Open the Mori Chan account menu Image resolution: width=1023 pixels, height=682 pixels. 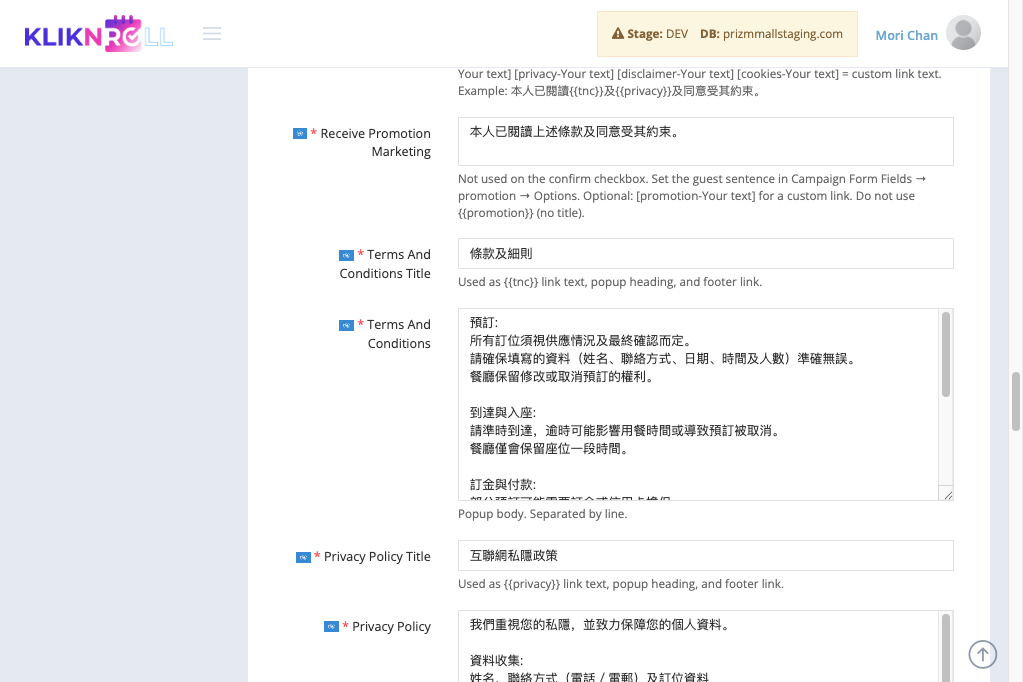906,35
